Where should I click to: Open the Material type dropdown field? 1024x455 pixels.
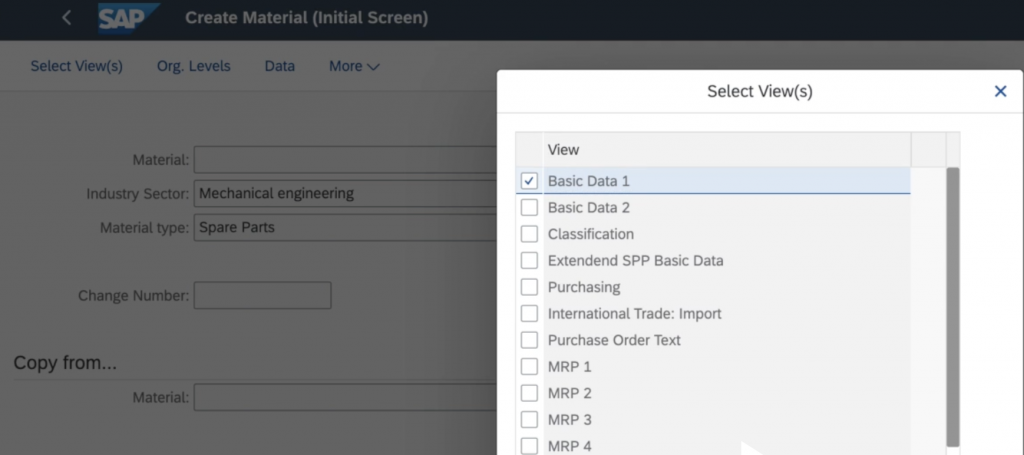coord(345,227)
